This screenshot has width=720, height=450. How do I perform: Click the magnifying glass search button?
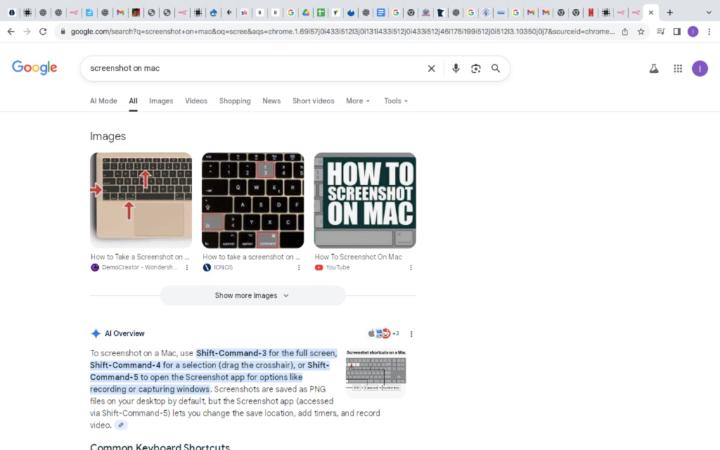(x=495, y=68)
